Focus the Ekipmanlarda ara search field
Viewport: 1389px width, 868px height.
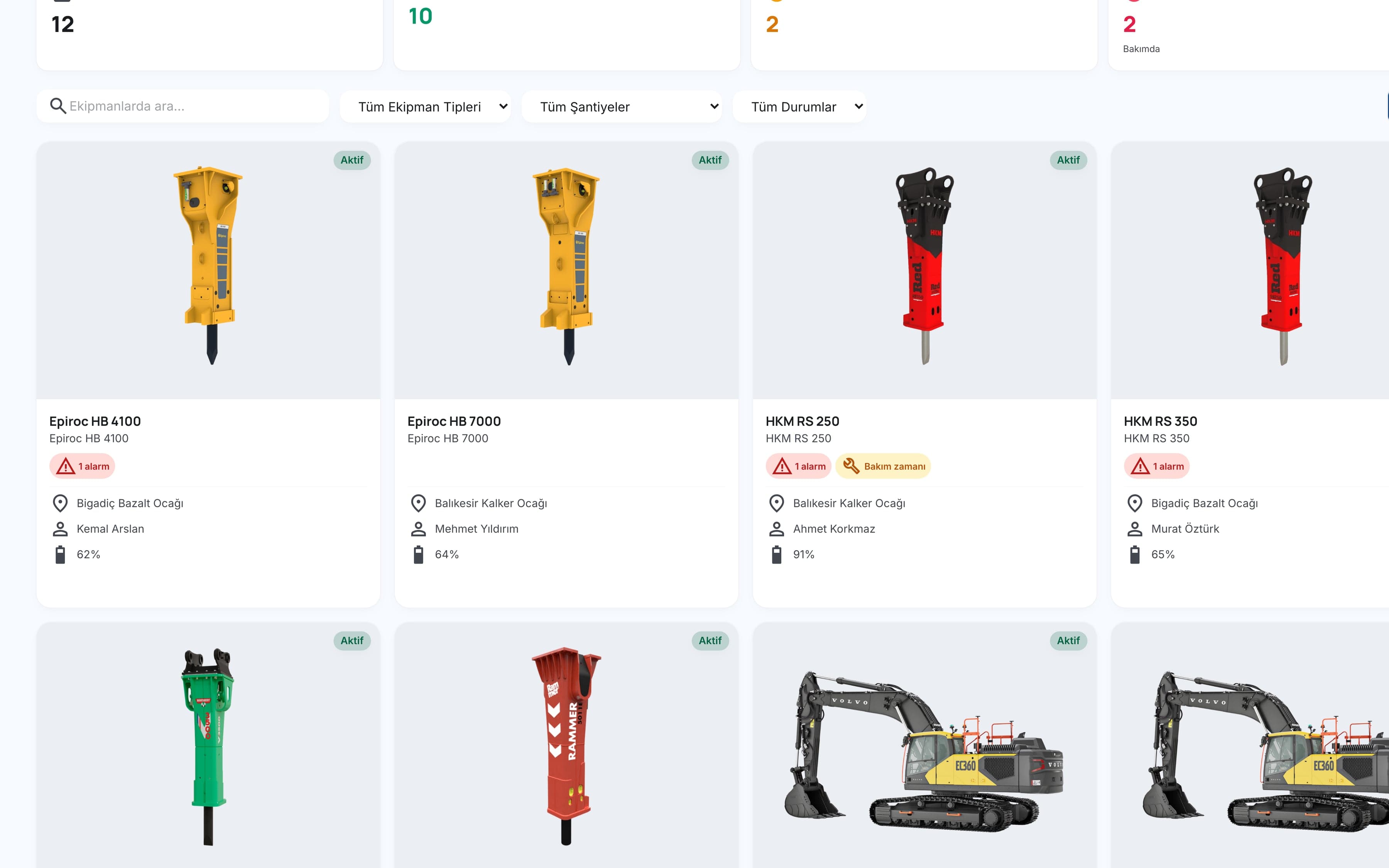tap(182, 106)
